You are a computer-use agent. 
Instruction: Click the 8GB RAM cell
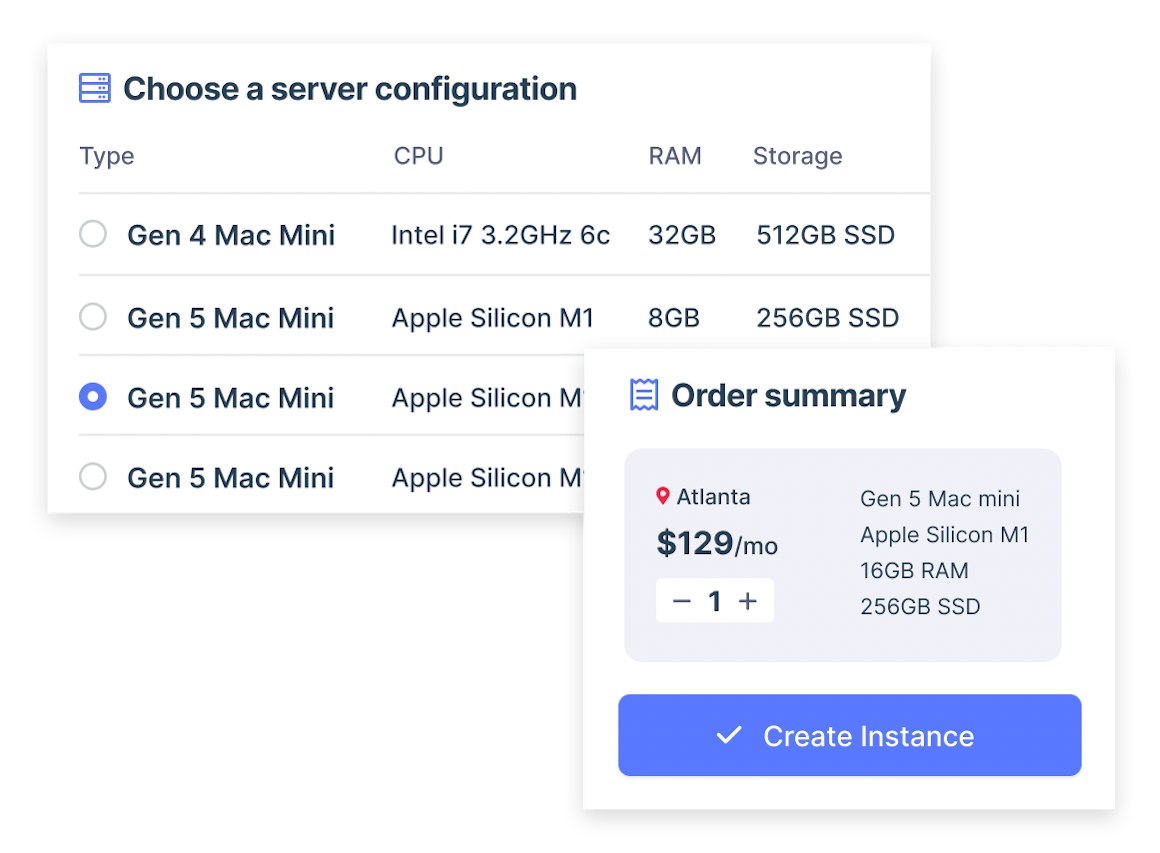click(x=674, y=318)
